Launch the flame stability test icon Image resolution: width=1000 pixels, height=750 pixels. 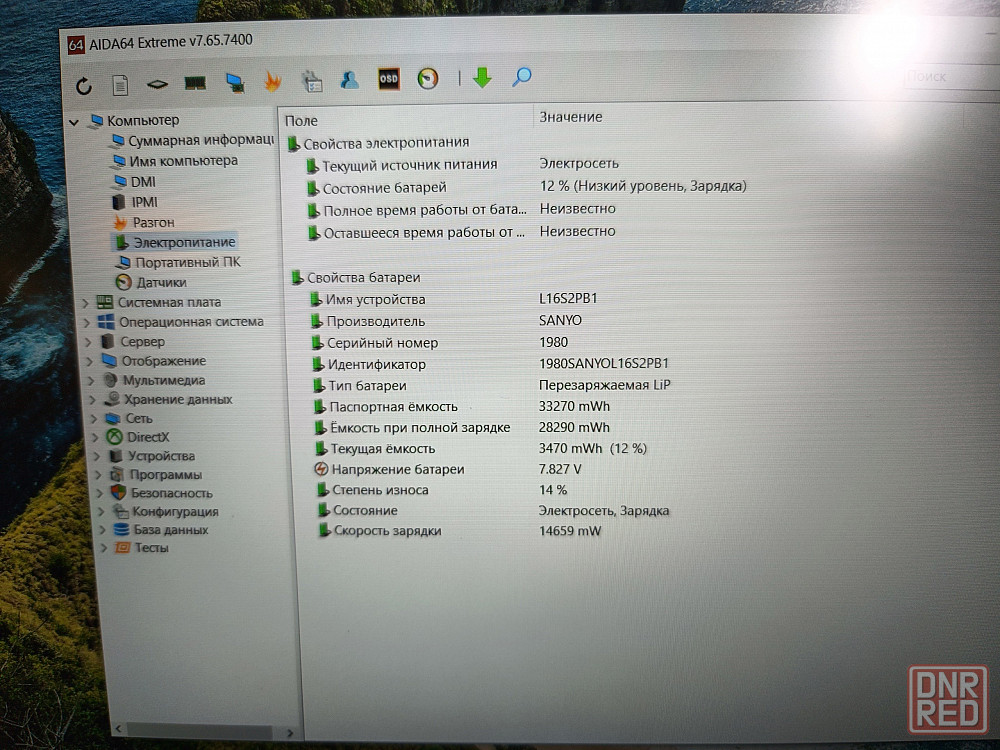tap(273, 81)
